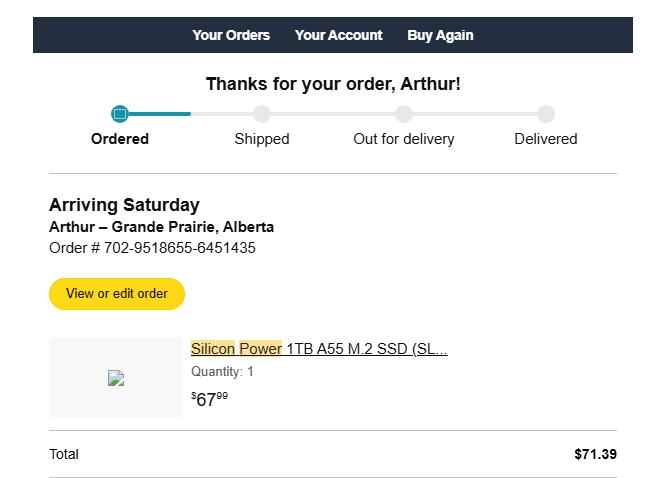
Task: Click the bold Ordered status label
Action: click(120, 139)
